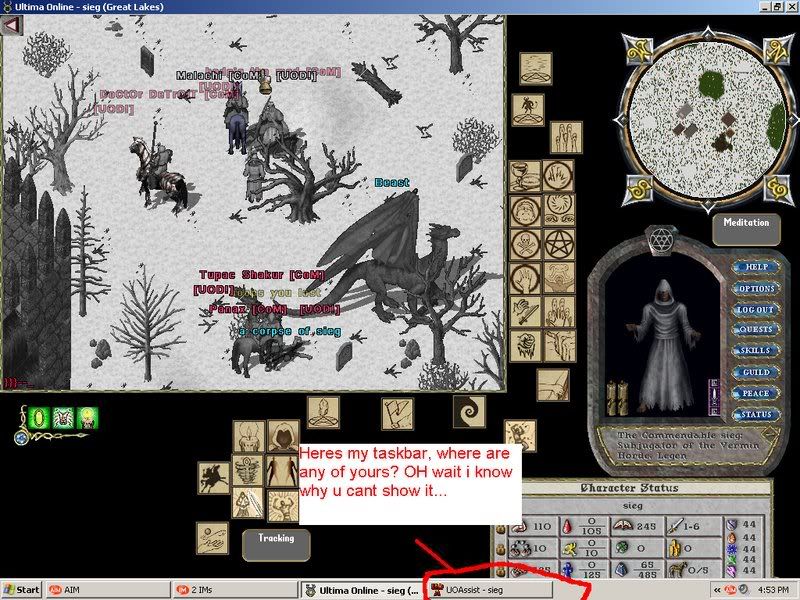Cast the goblet and plate food spell
This screenshot has width=800, height=600.
[526, 176]
